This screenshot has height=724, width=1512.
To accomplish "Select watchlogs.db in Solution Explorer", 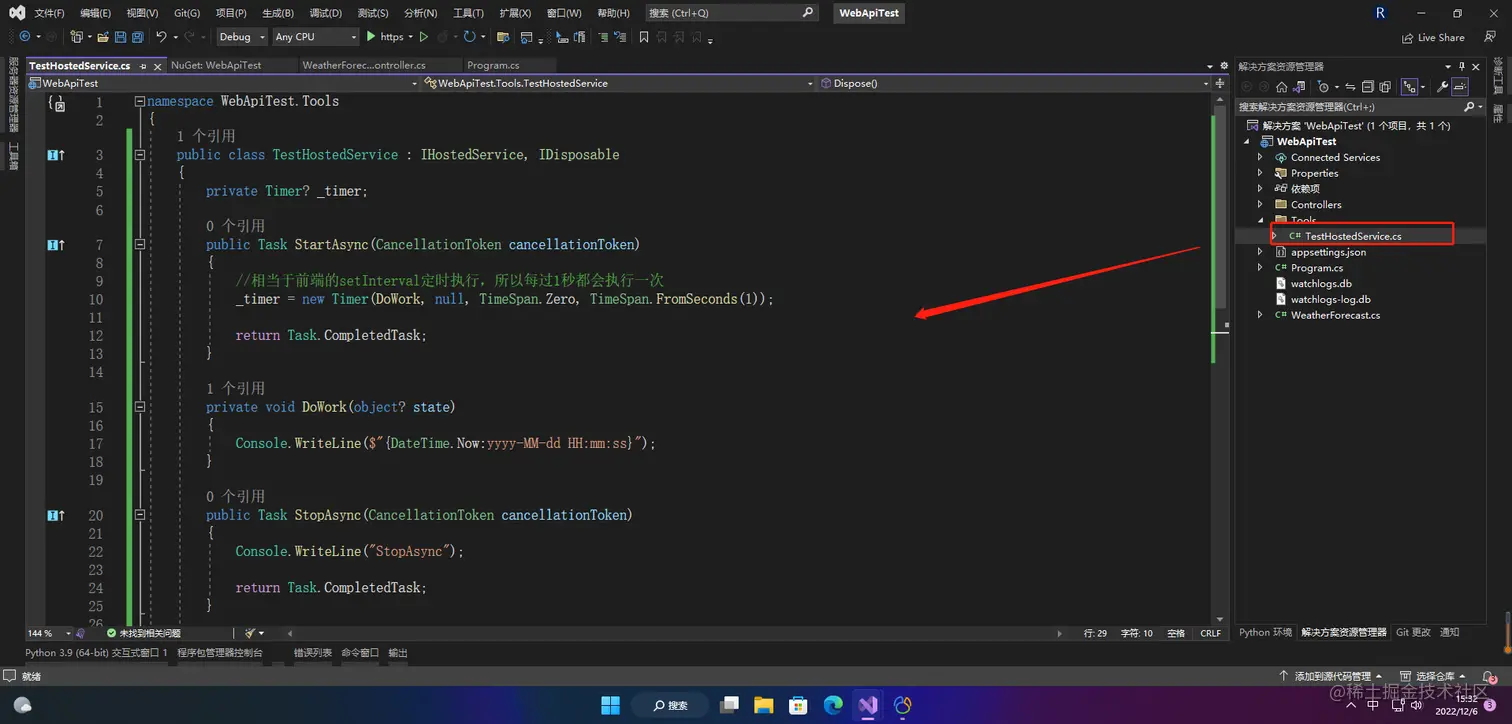I will [x=1321, y=284].
